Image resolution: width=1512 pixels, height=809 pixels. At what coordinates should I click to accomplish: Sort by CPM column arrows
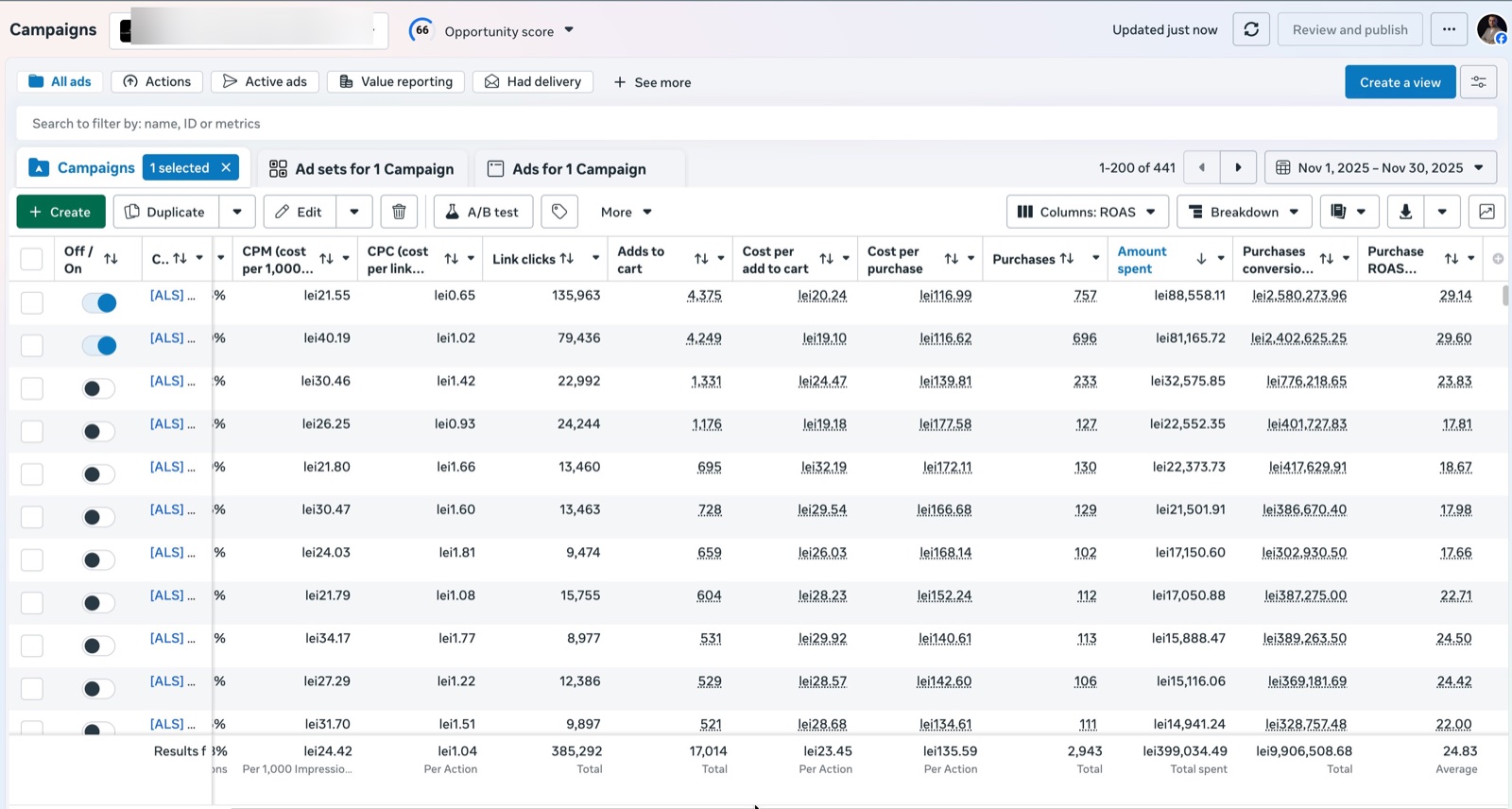(326, 259)
